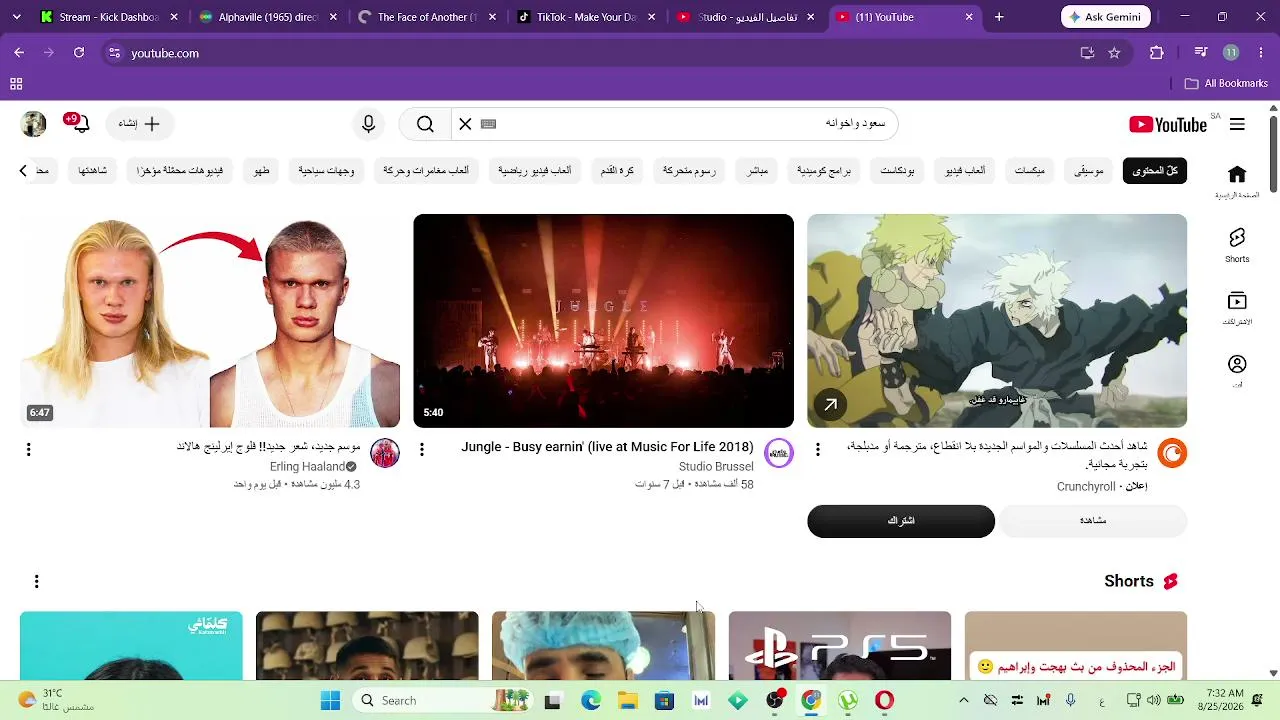Screen dimensions: 1280x720
Task: Open File Explorer from the taskbar
Action: 627,700
